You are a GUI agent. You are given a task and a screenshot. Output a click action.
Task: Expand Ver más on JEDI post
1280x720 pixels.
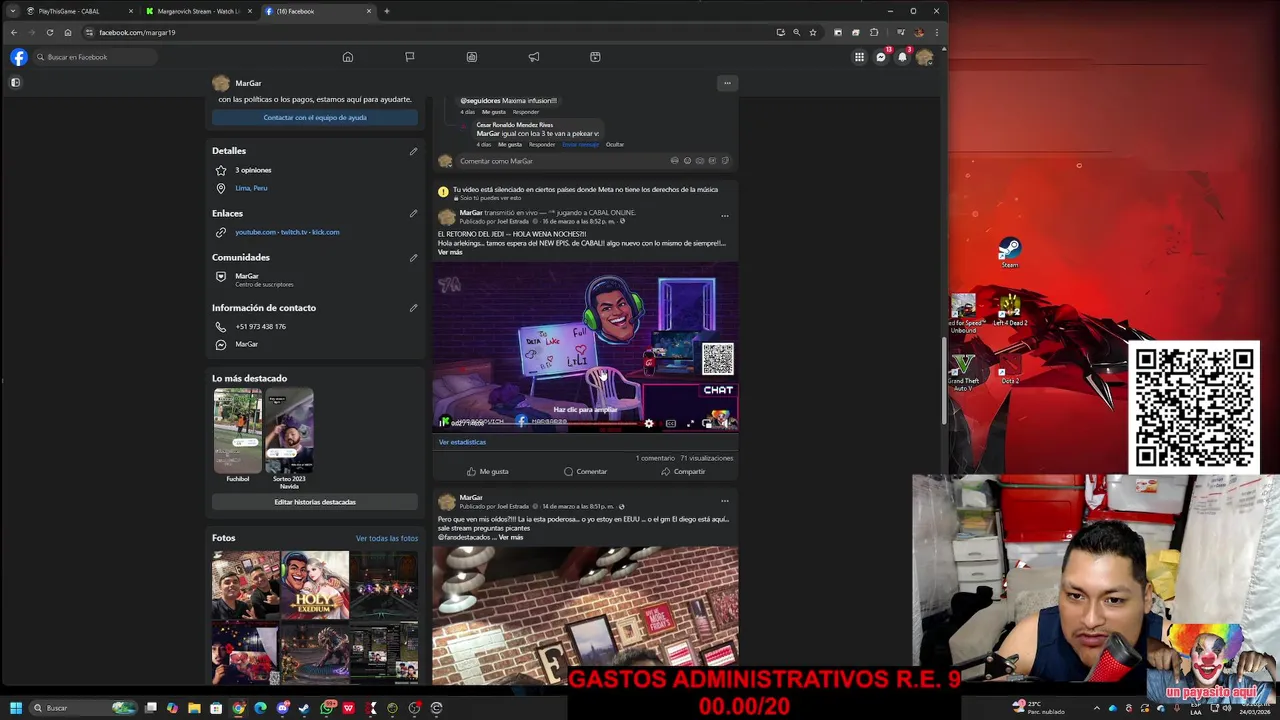tap(450, 252)
